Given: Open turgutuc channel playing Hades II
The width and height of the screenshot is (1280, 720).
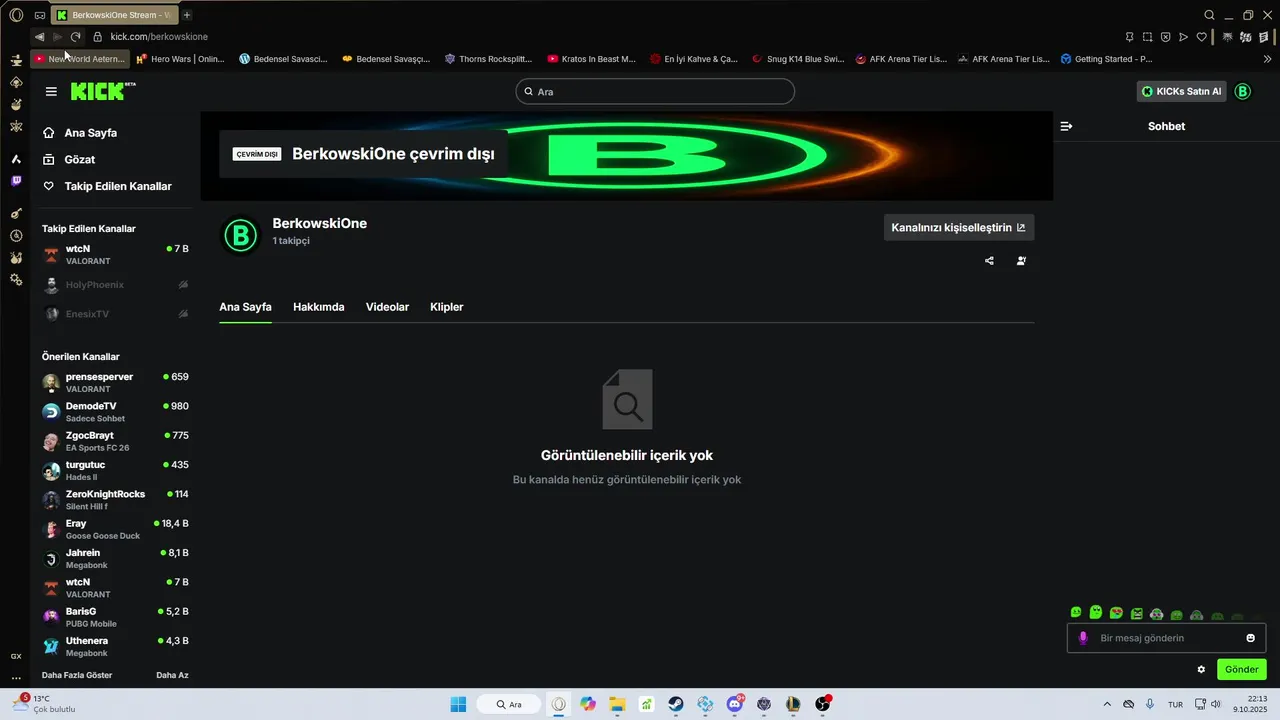Looking at the screenshot, I should 115,470.
